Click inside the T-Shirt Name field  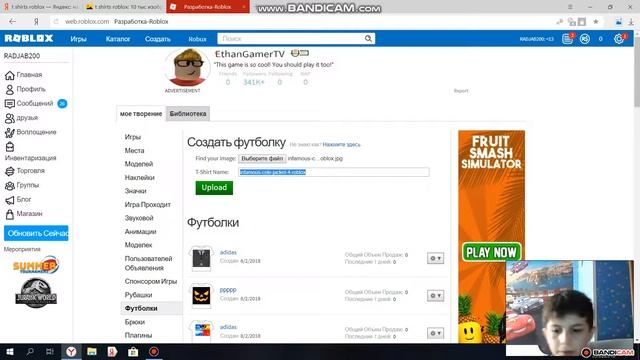coord(333,172)
